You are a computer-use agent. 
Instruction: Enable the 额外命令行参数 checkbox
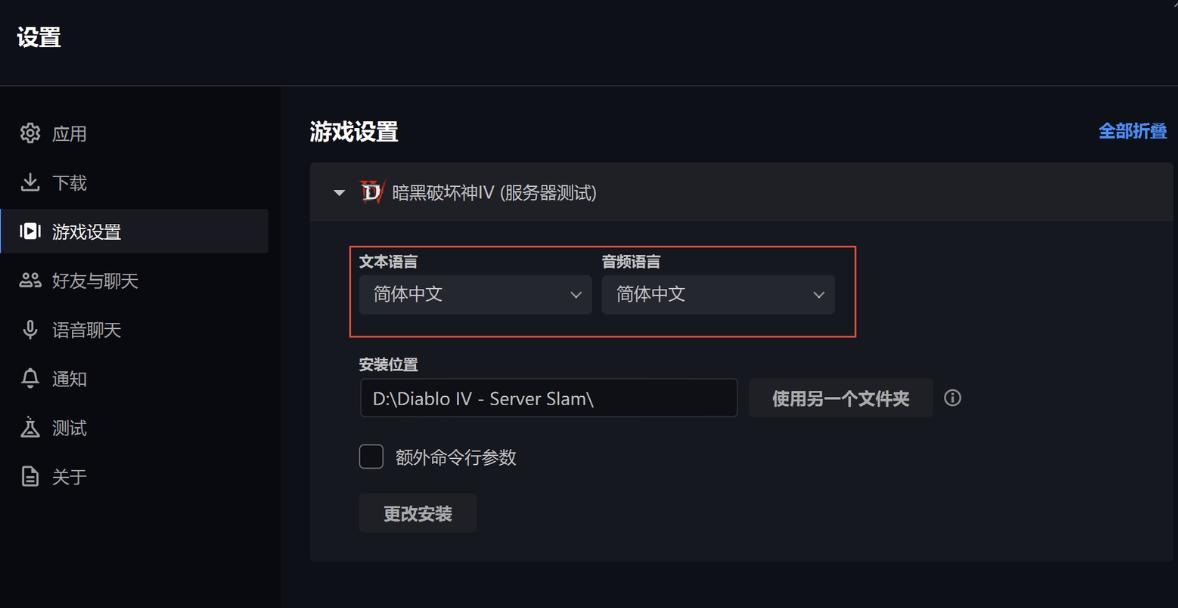pos(371,456)
